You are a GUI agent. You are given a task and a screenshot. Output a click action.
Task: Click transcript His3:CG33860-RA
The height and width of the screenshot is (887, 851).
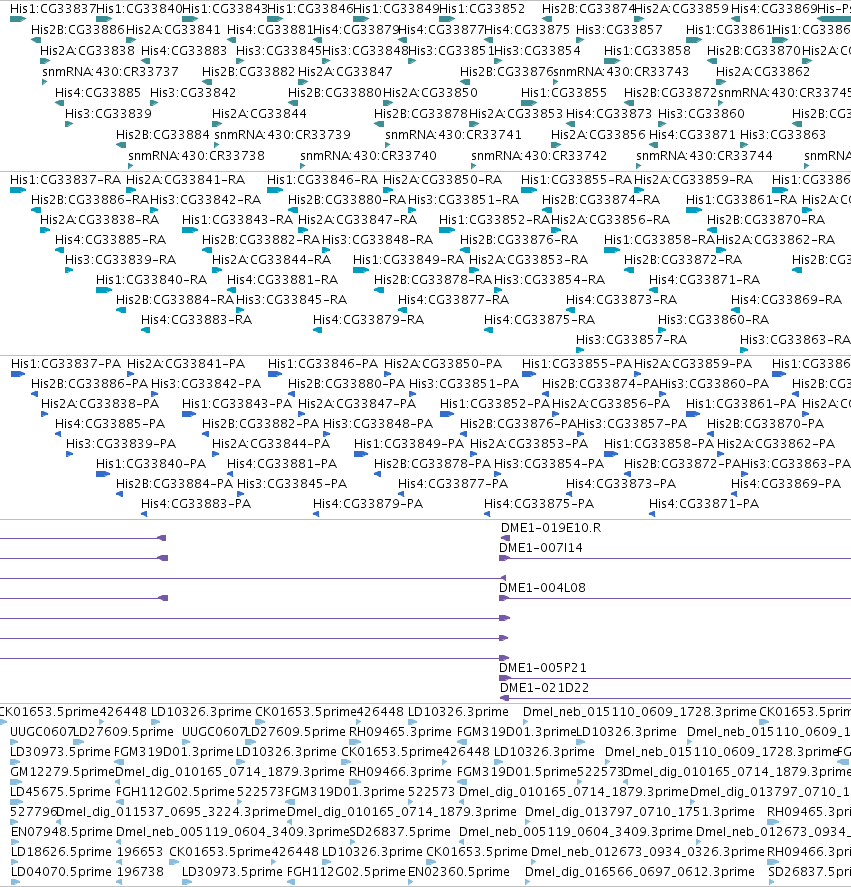(x=714, y=320)
